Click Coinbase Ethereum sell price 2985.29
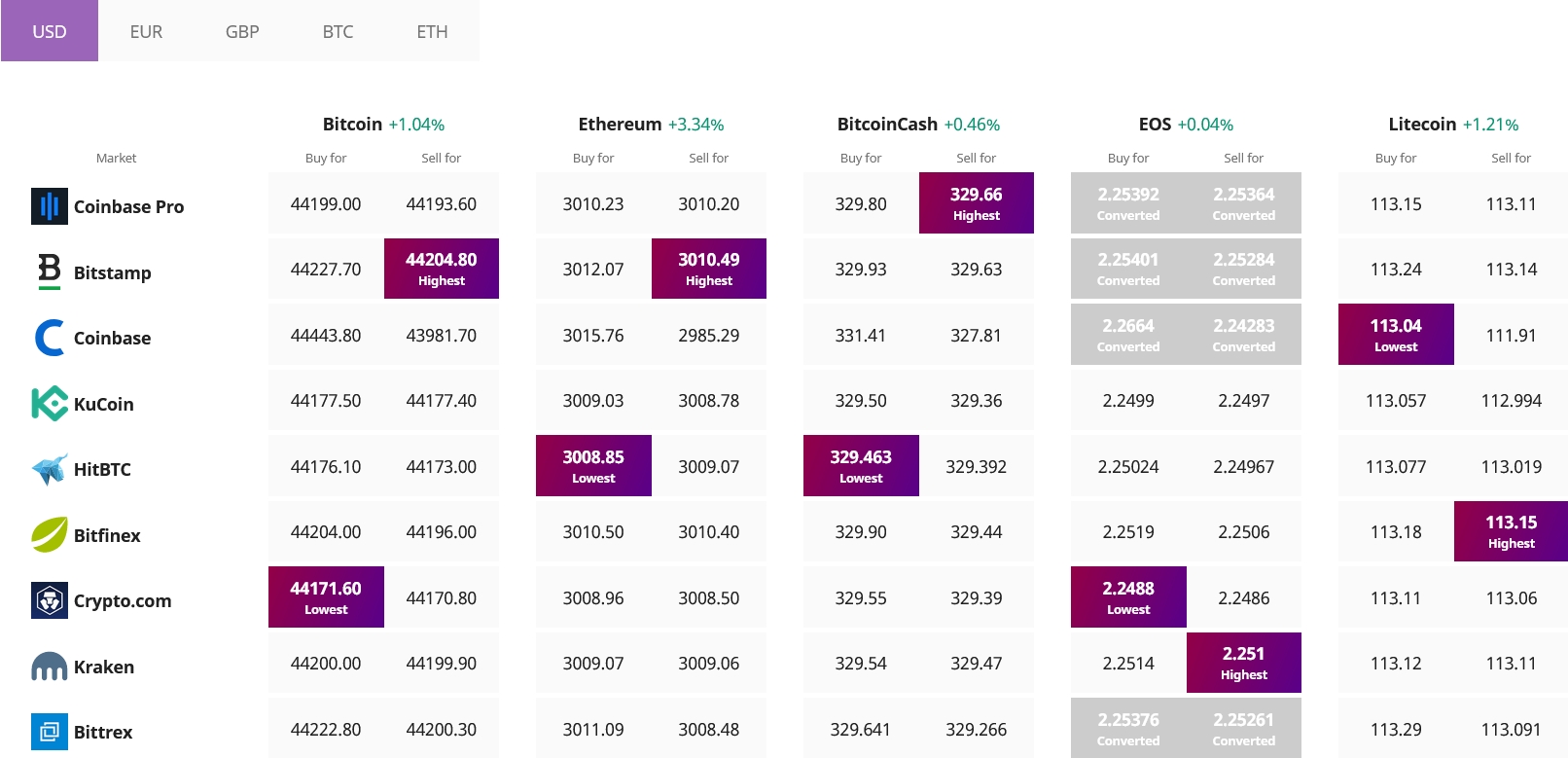The height and width of the screenshot is (758, 1568). (x=709, y=336)
